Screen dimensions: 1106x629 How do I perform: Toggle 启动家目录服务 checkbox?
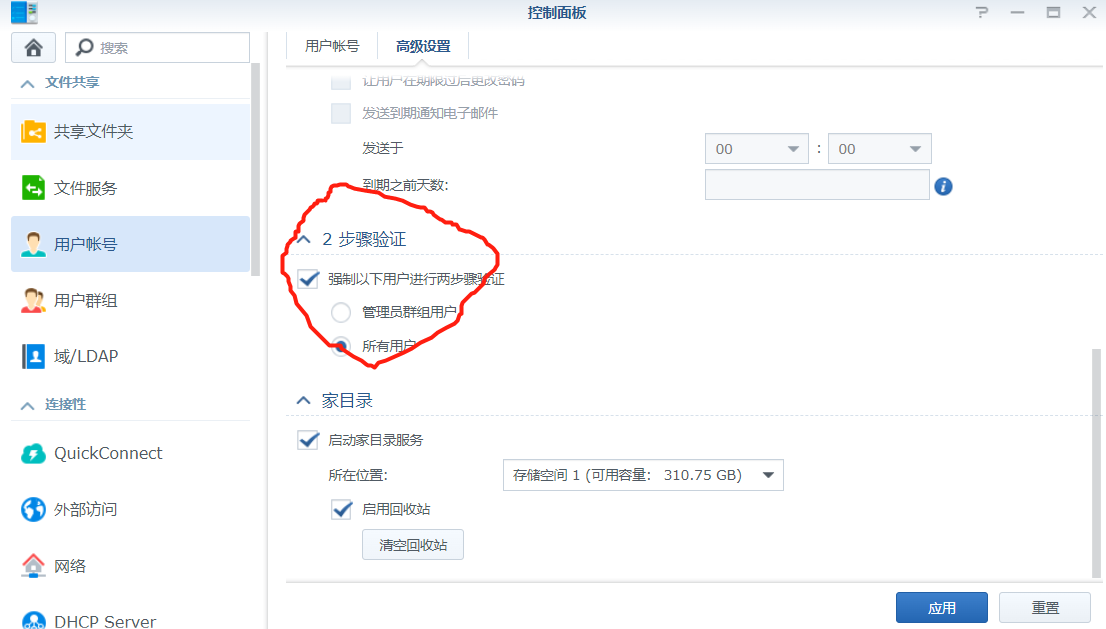(309, 440)
